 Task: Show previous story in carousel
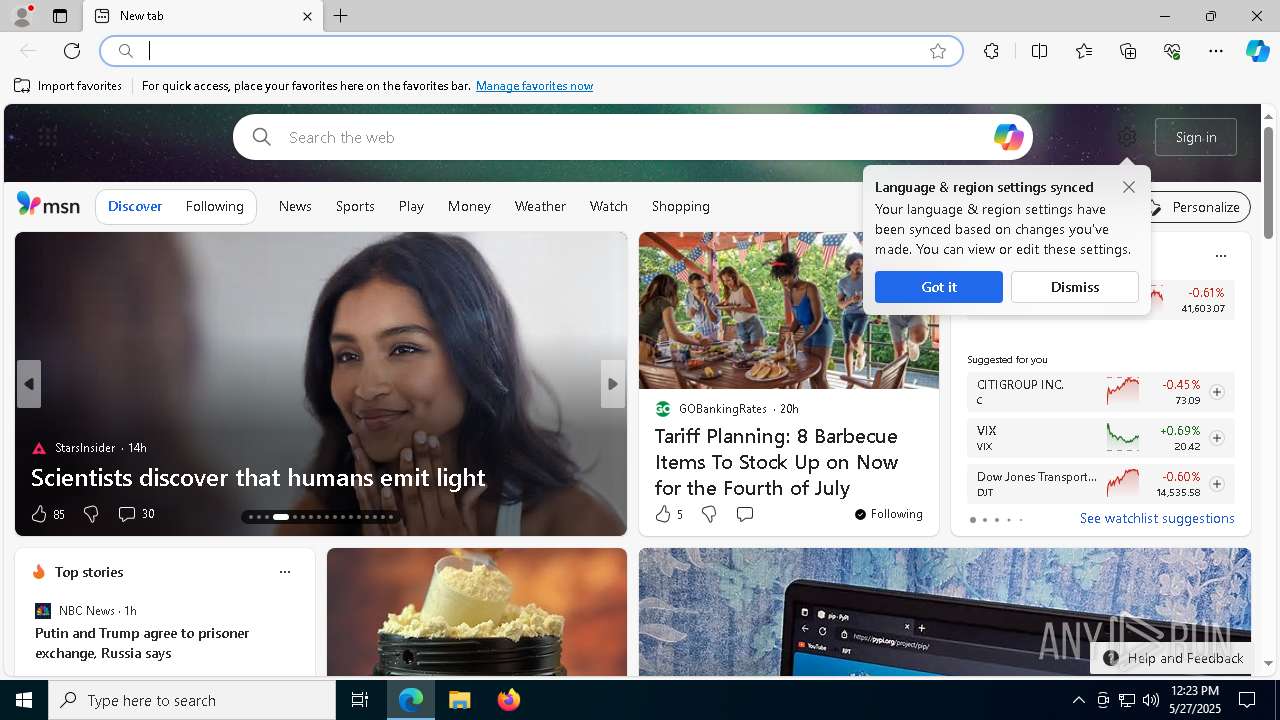29,384
